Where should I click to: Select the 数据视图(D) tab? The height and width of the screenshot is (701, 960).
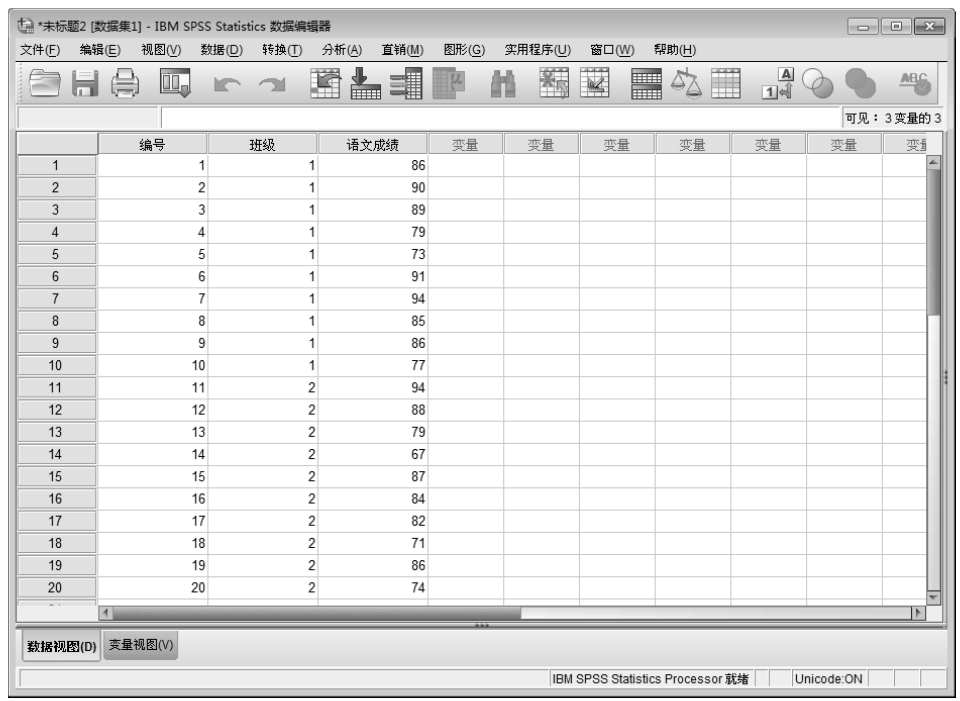61,647
